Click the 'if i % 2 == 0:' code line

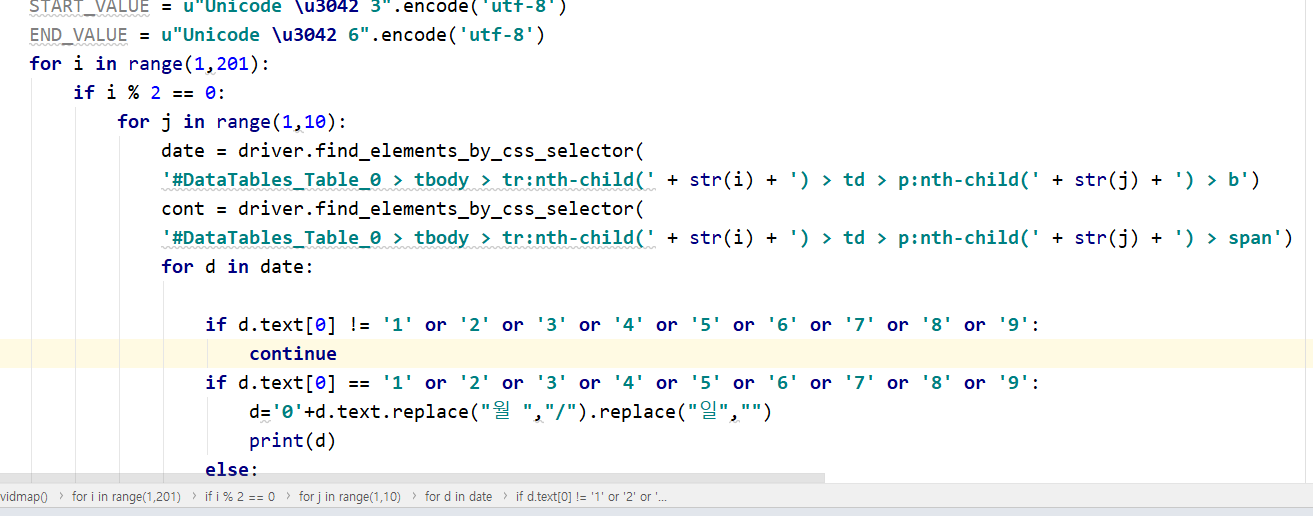point(150,93)
